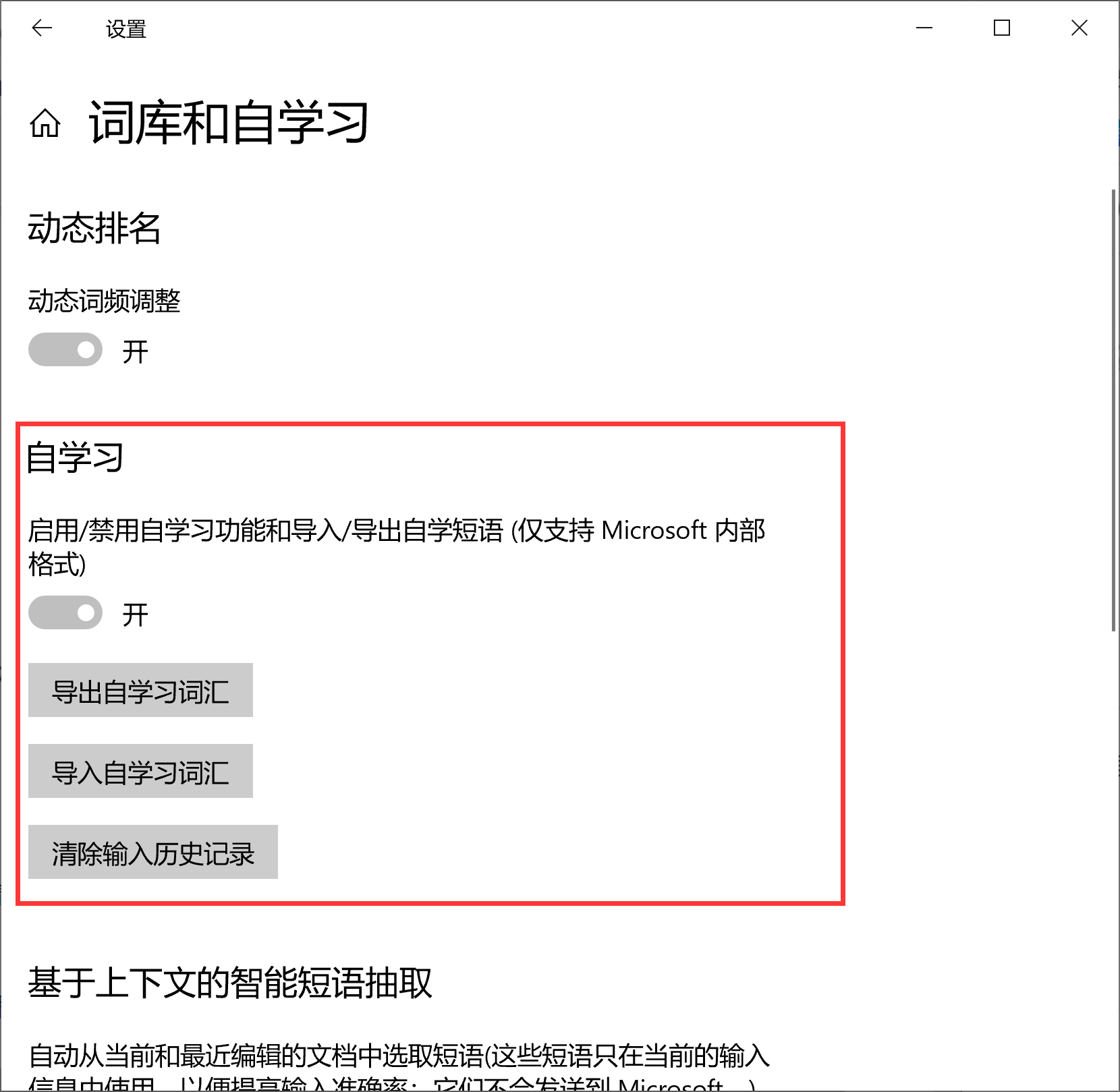Click 导入自学习词汇 button
The height and width of the screenshot is (1092, 1120).
[140, 771]
